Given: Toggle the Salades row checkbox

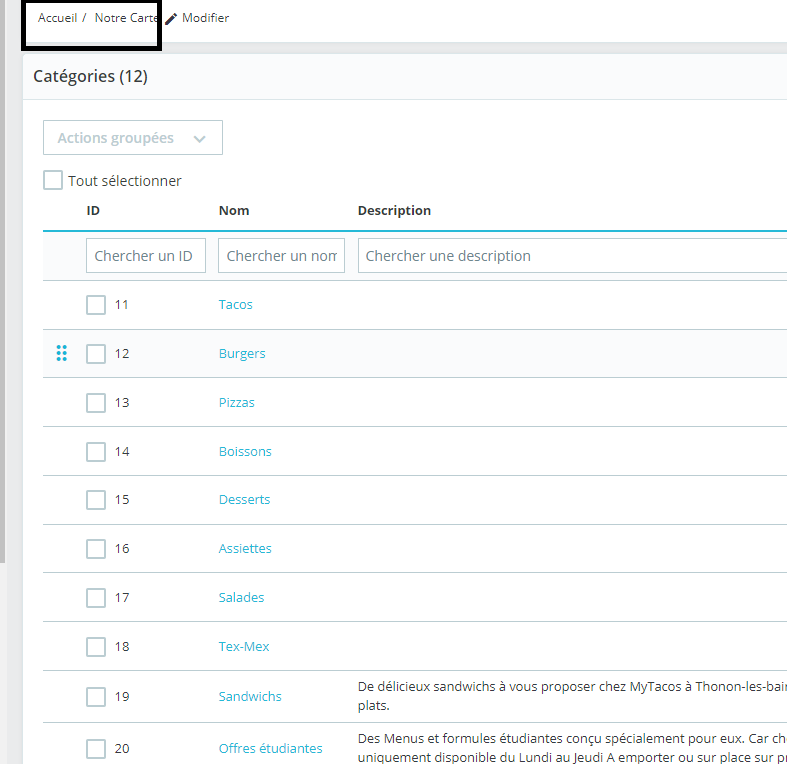Looking at the screenshot, I should click(96, 598).
